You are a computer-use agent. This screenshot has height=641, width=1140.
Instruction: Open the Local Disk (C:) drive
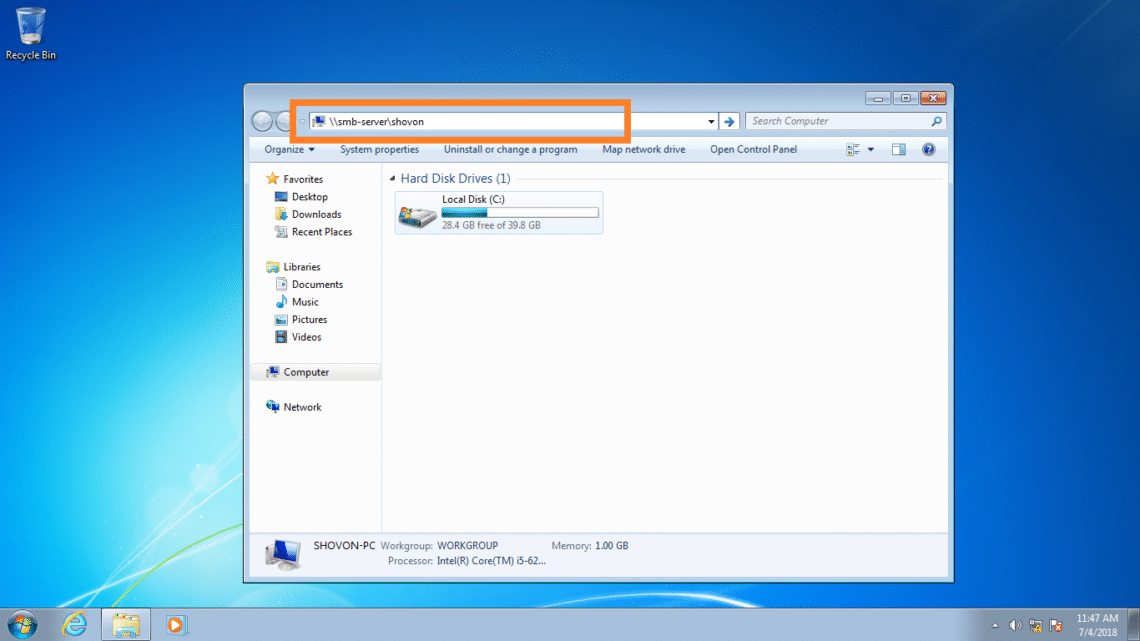(498, 212)
